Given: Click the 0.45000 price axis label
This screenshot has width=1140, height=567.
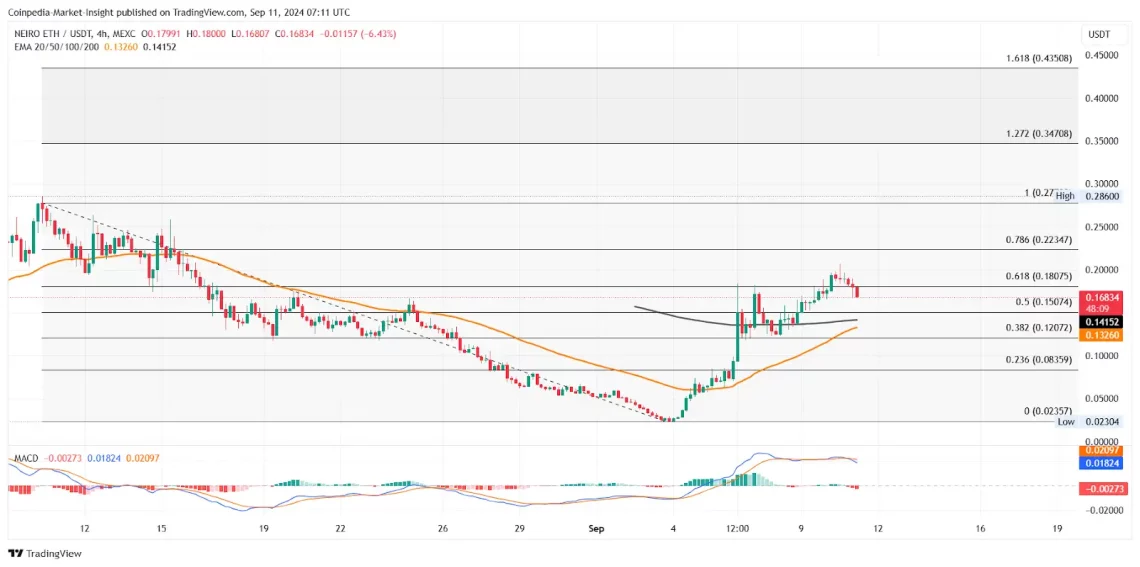Looking at the screenshot, I should (x=1100, y=55).
